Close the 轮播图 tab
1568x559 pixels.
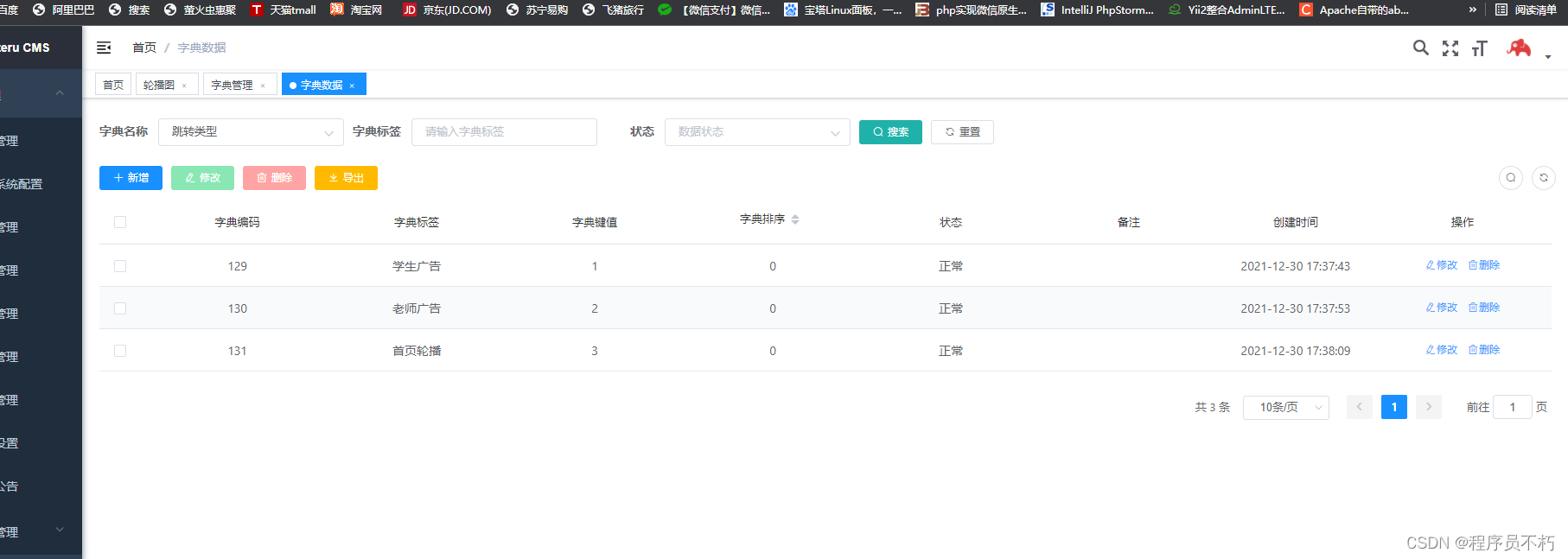tap(184, 86)
